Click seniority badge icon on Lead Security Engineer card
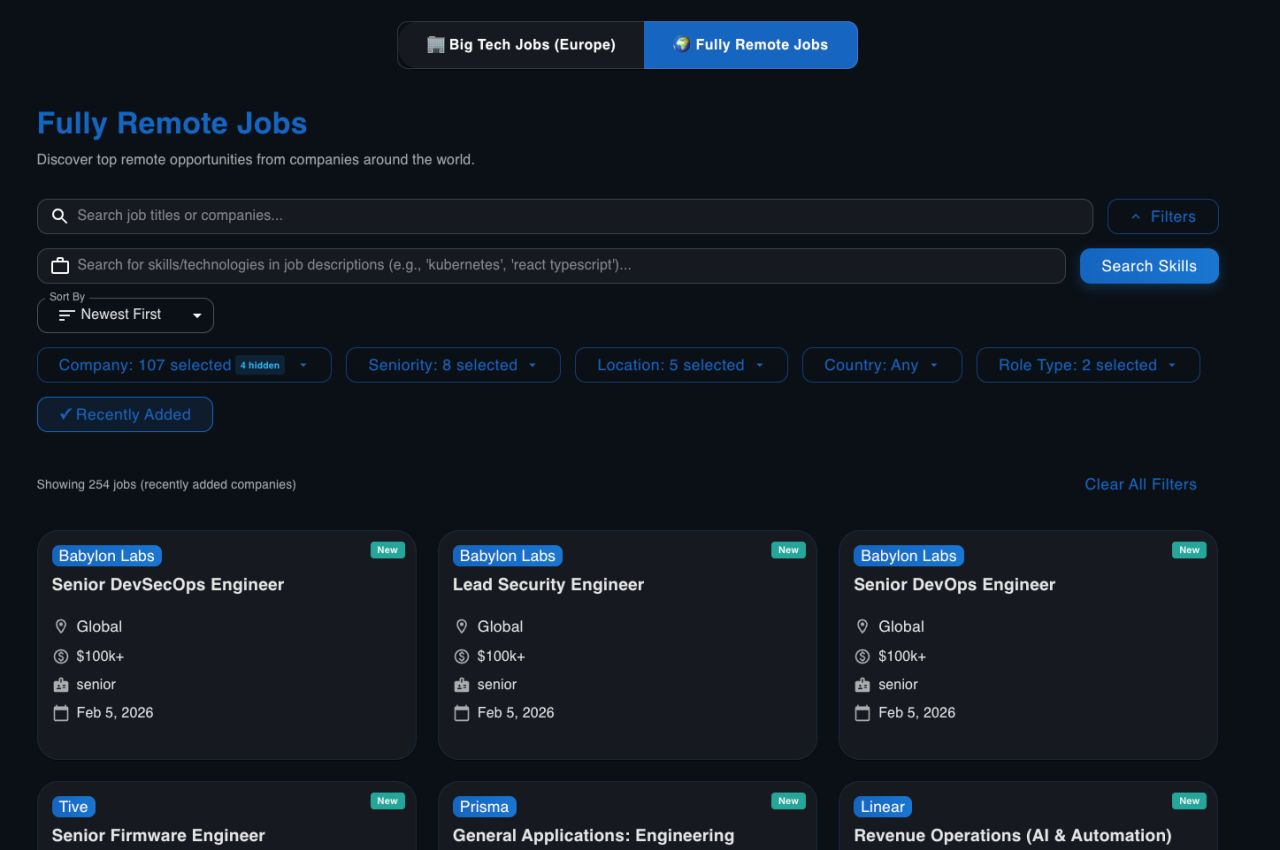This screenshot has height=850, width=1280. (462, 685)
